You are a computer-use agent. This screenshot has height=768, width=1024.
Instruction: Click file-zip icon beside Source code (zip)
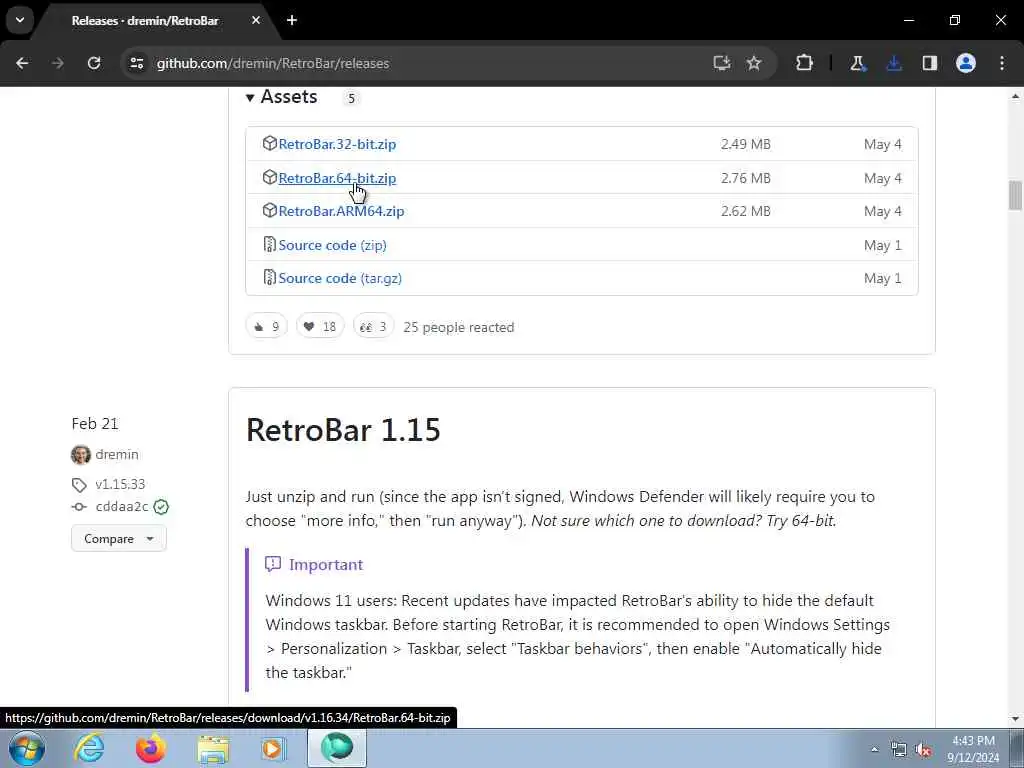(x=269, y=244)
